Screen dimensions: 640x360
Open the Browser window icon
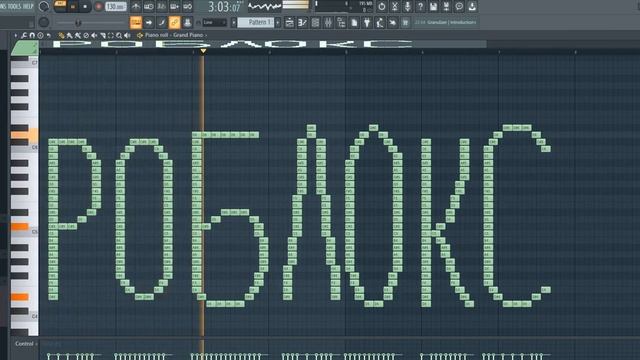(341, 23)
